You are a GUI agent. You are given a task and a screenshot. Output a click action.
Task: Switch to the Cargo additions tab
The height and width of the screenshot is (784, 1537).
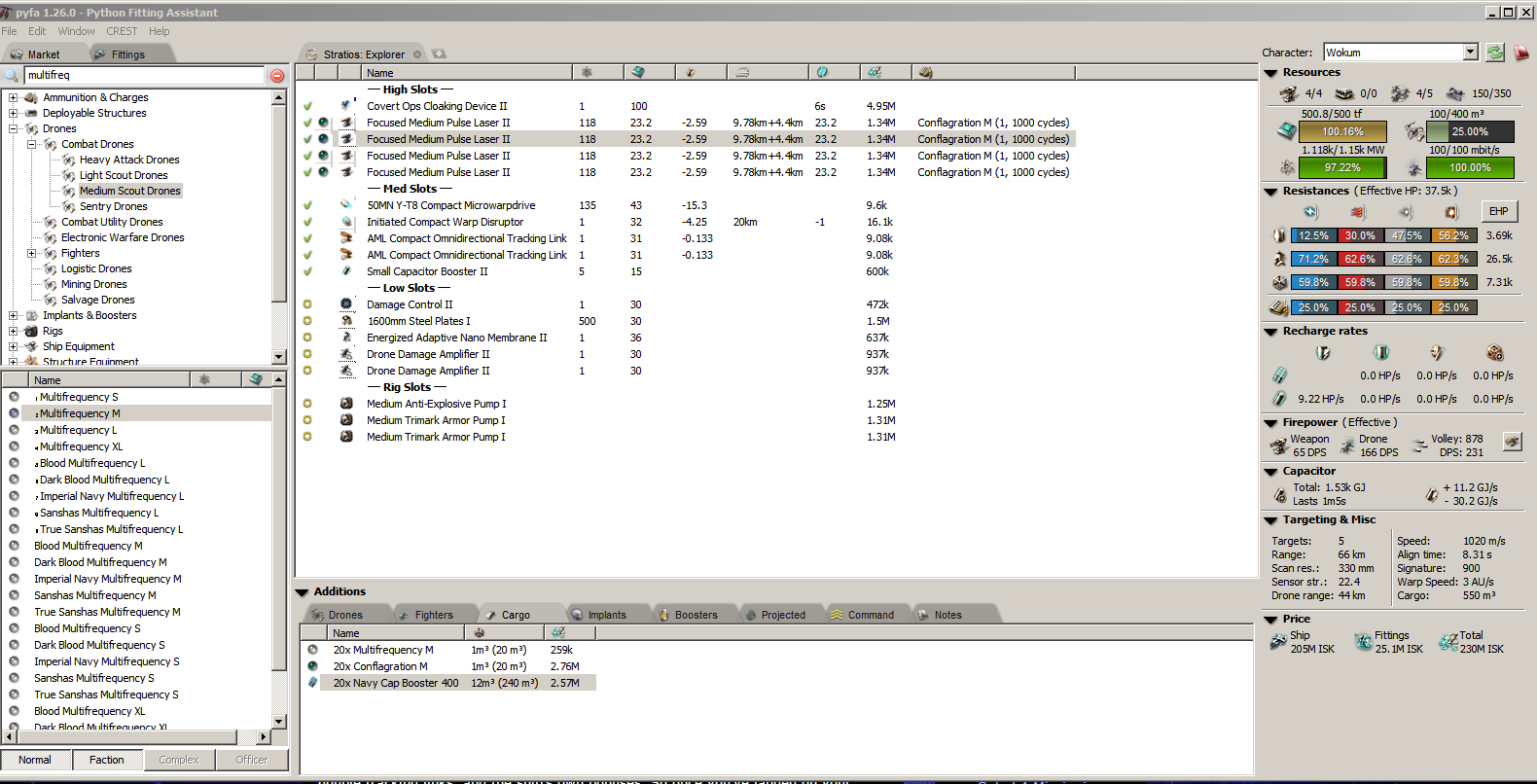(x=516, y=615)
